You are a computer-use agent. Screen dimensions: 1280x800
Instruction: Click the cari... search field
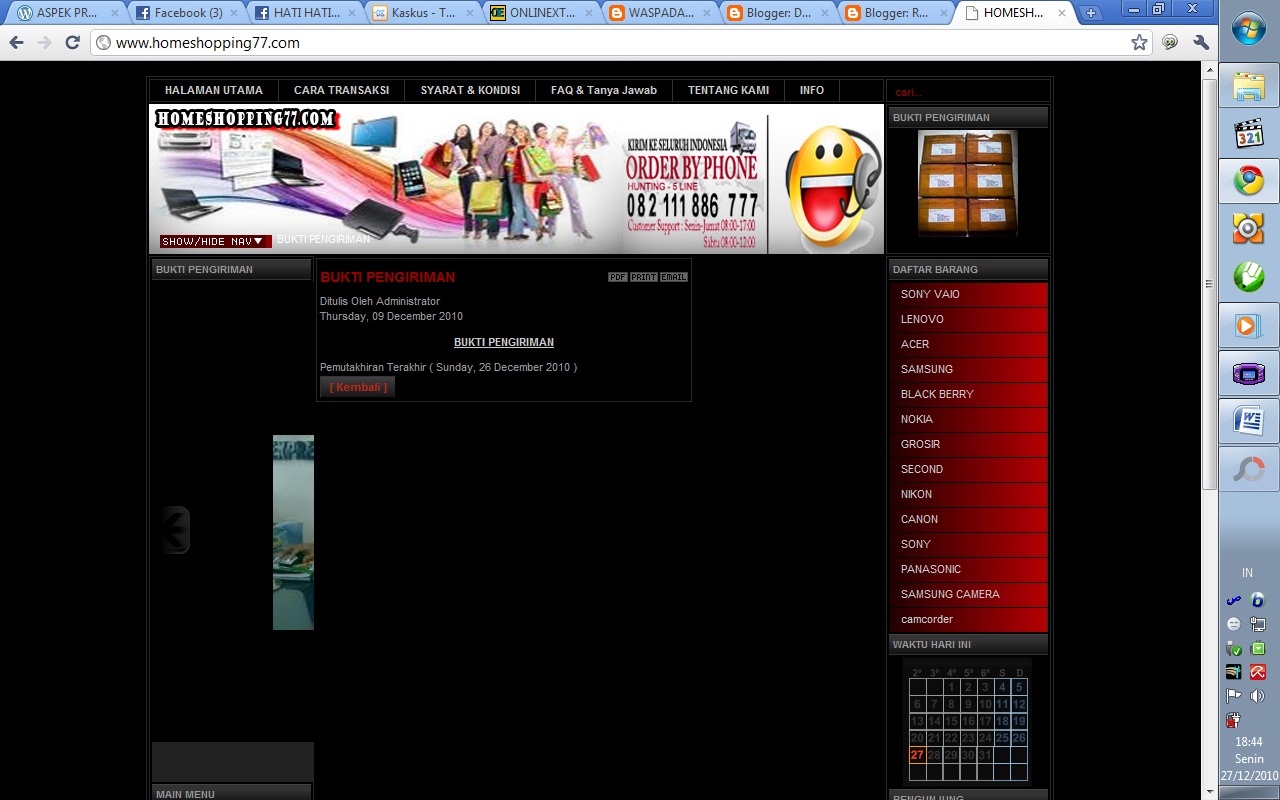(967, 91)
